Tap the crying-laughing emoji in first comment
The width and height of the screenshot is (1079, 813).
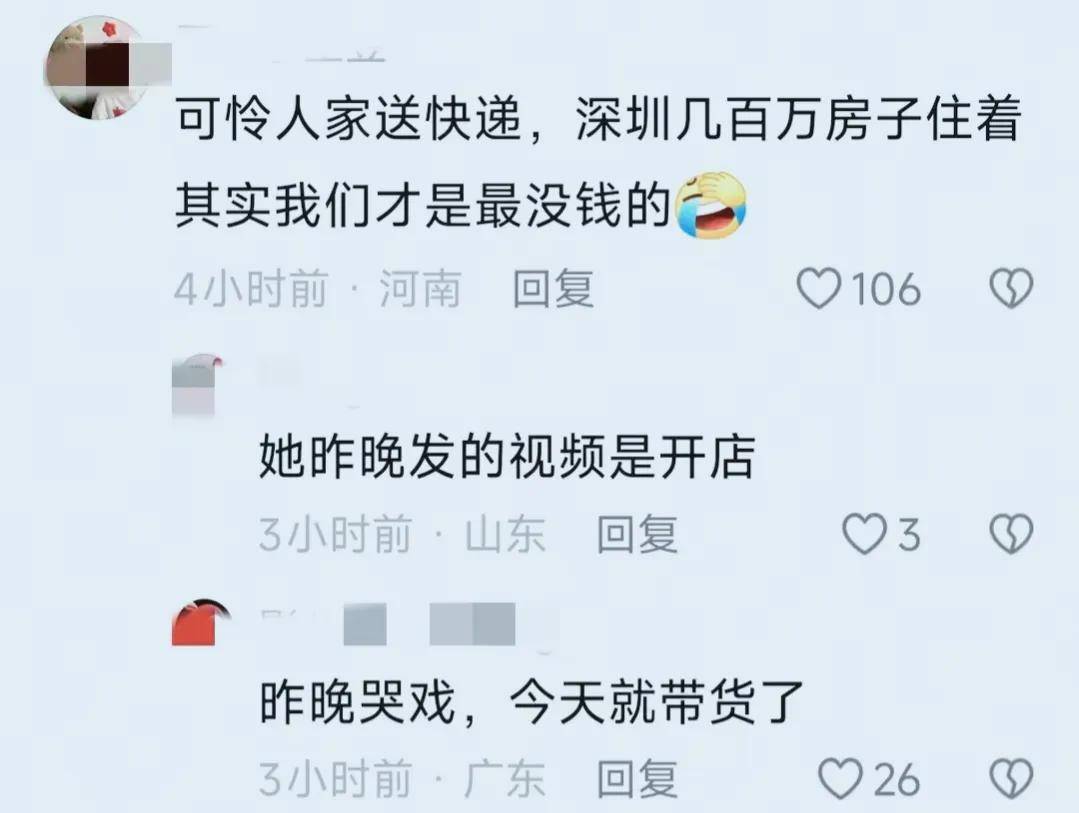pos(712,205)
